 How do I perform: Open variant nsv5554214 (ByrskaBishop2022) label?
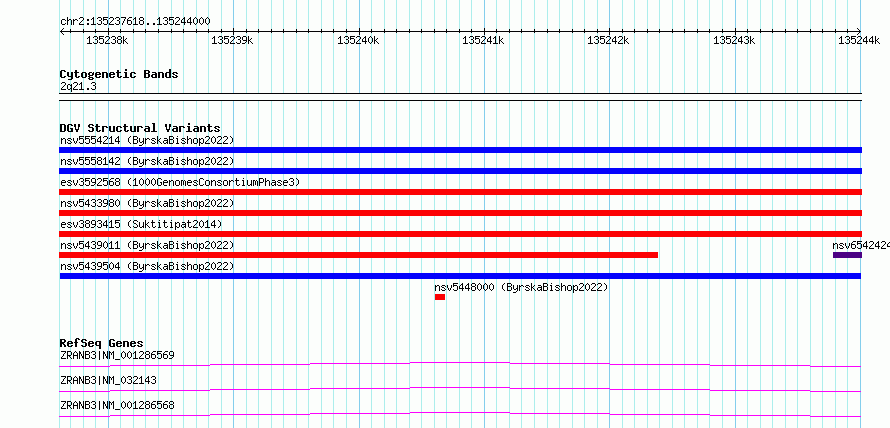tap(146, 140)
